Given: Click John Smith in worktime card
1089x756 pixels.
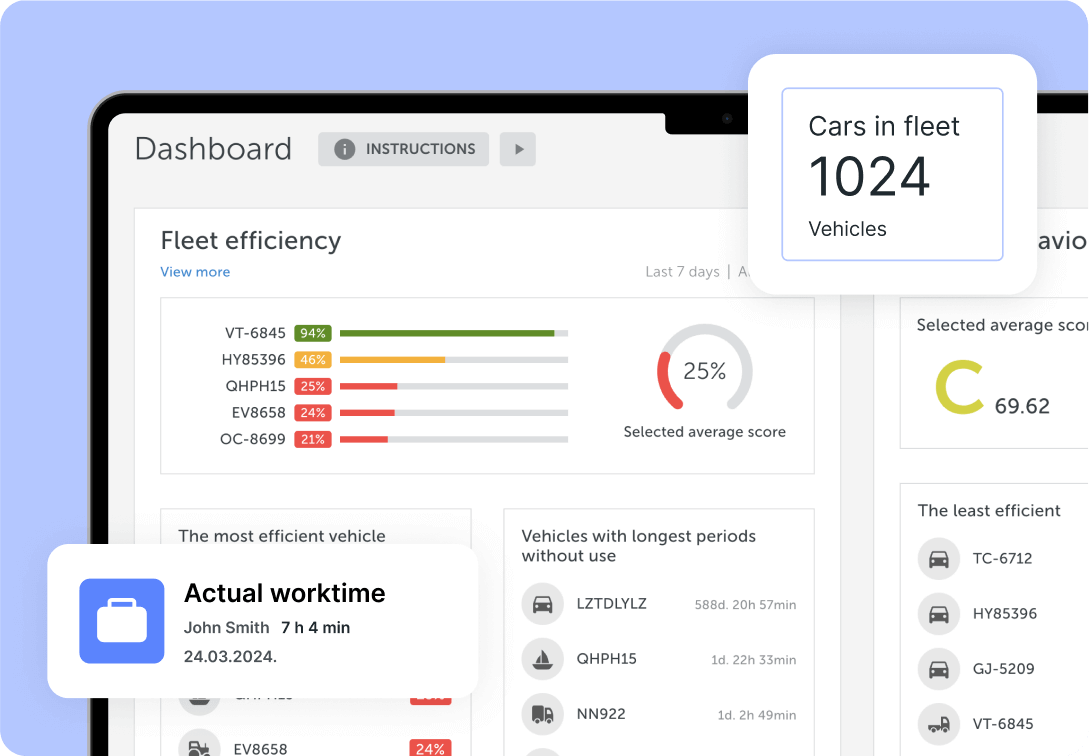Looking at the screenshot, I should (226, 628).
